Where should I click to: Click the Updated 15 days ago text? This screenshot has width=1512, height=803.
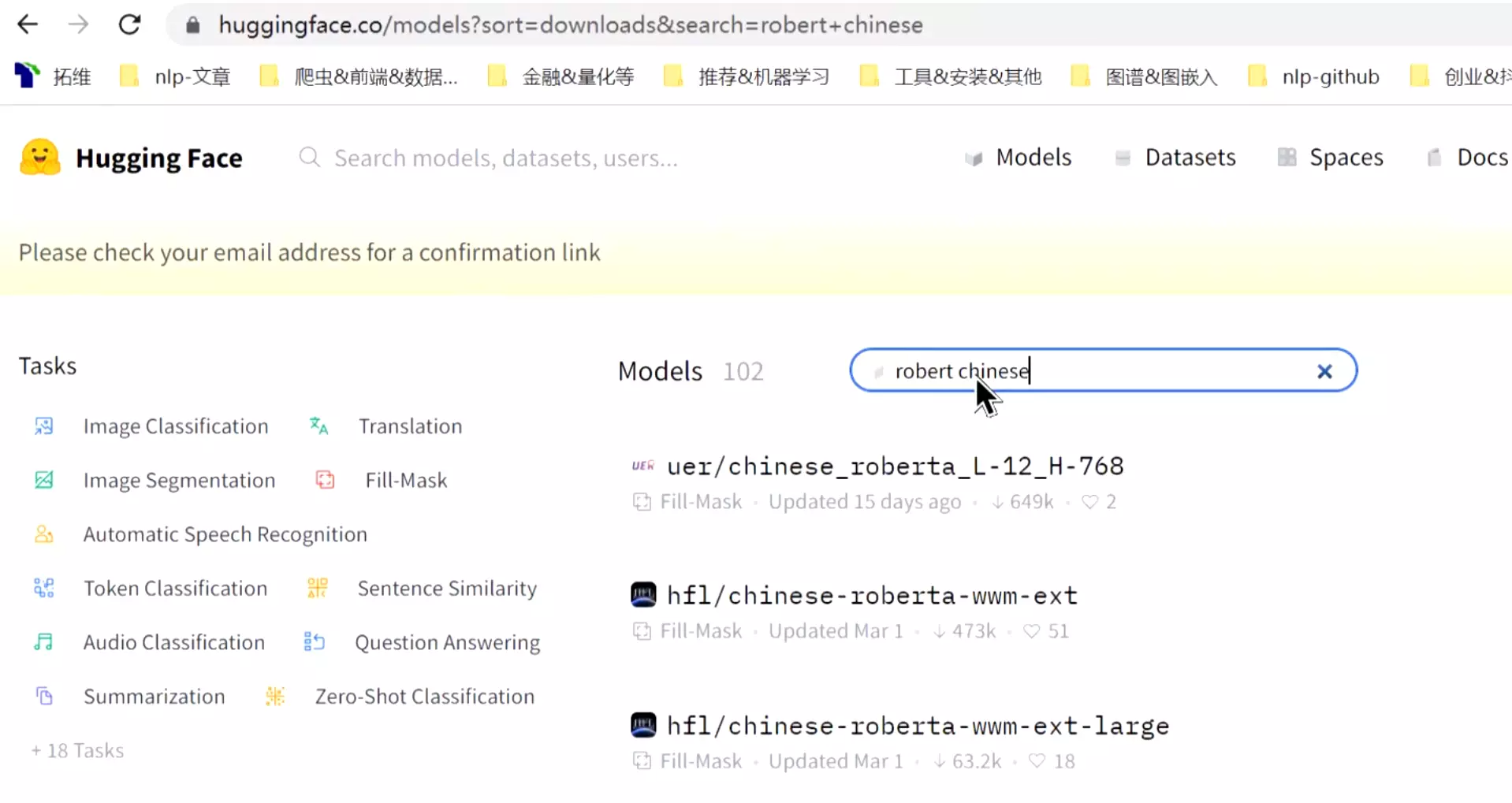pos(865,502)
